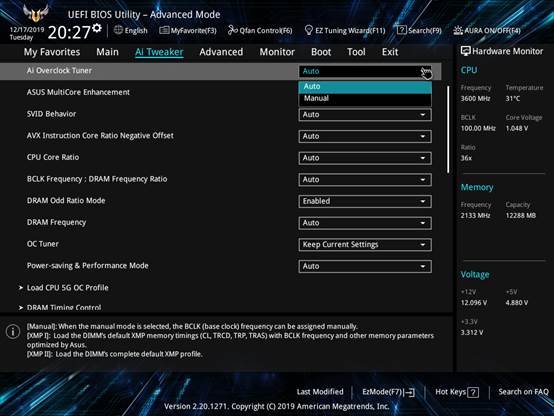The height and width of the screenshot is (416, 554).
Task: Choose Manual in the open dropdown list
Action: [x=365, y=99]
